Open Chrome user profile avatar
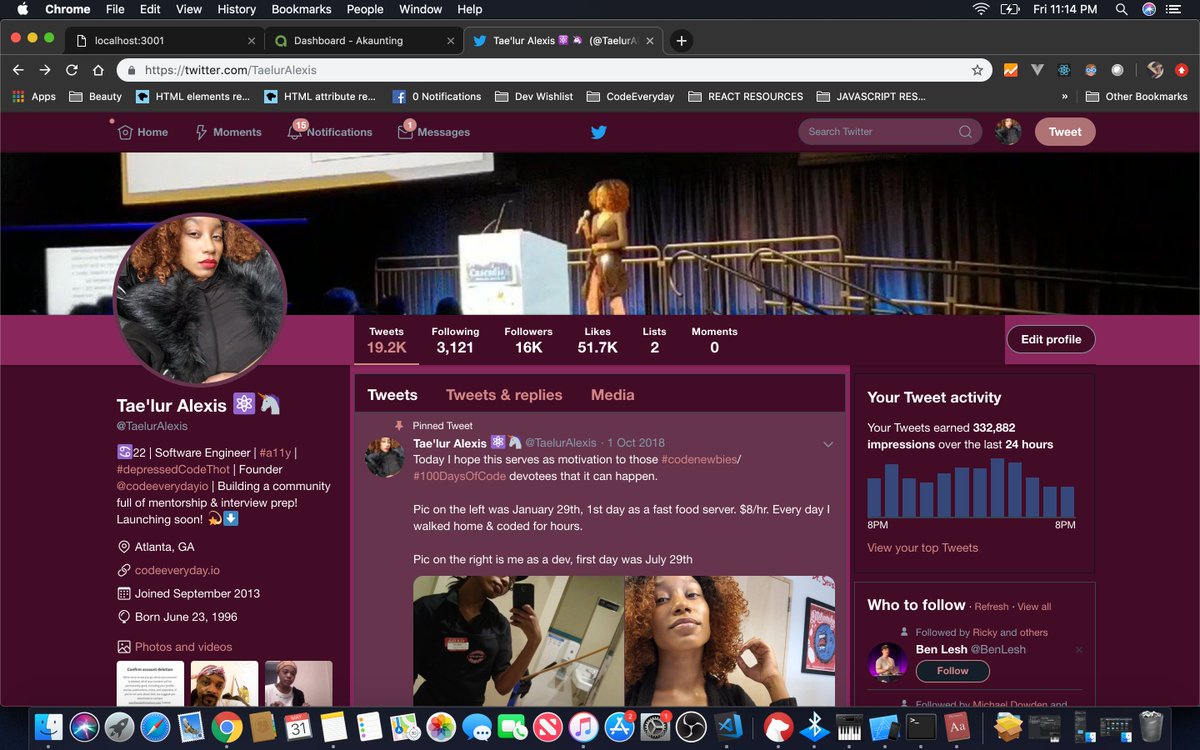Viewport: 1200px width, 750px height. point(1155,70)
